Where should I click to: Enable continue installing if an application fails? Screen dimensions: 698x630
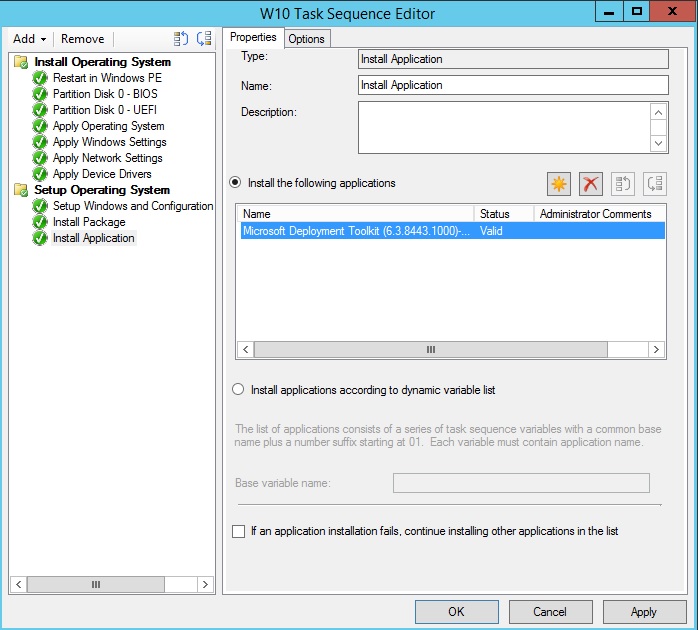click(x=238, y=531)
